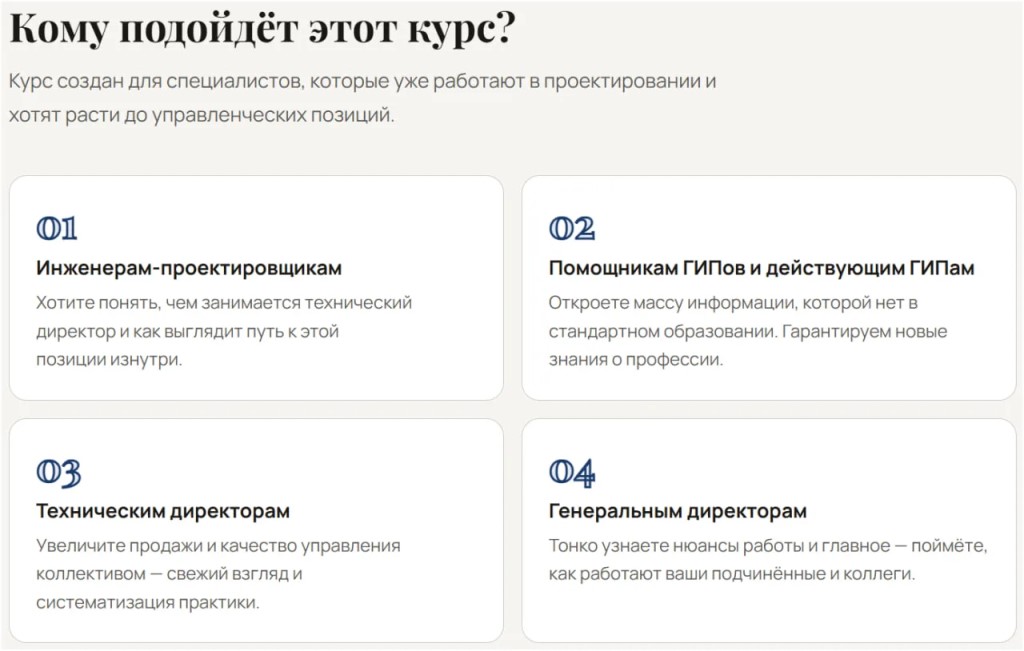Click the 03 number icon
The height and width of the screenshot is (651, 1024).
point(59,473)
